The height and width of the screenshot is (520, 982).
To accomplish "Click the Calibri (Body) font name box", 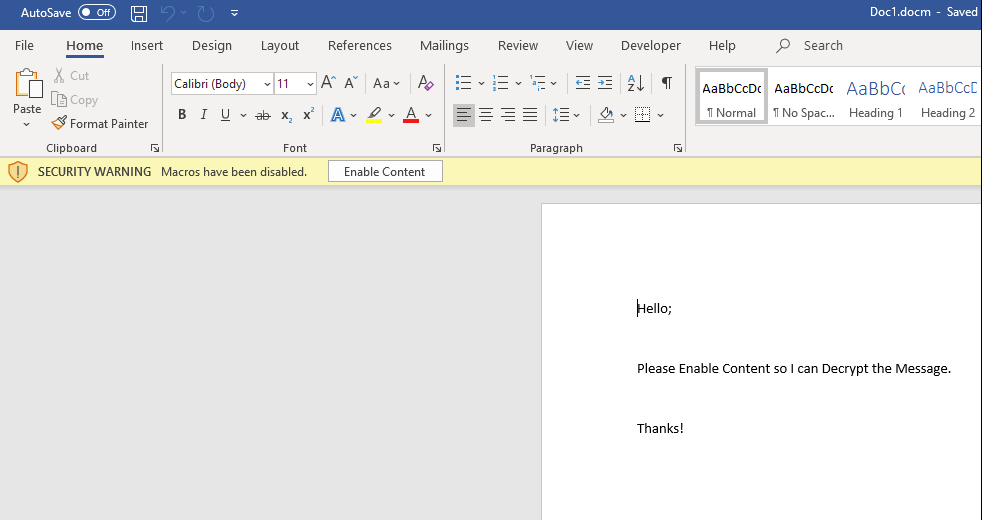I will [x=216, y=84].
